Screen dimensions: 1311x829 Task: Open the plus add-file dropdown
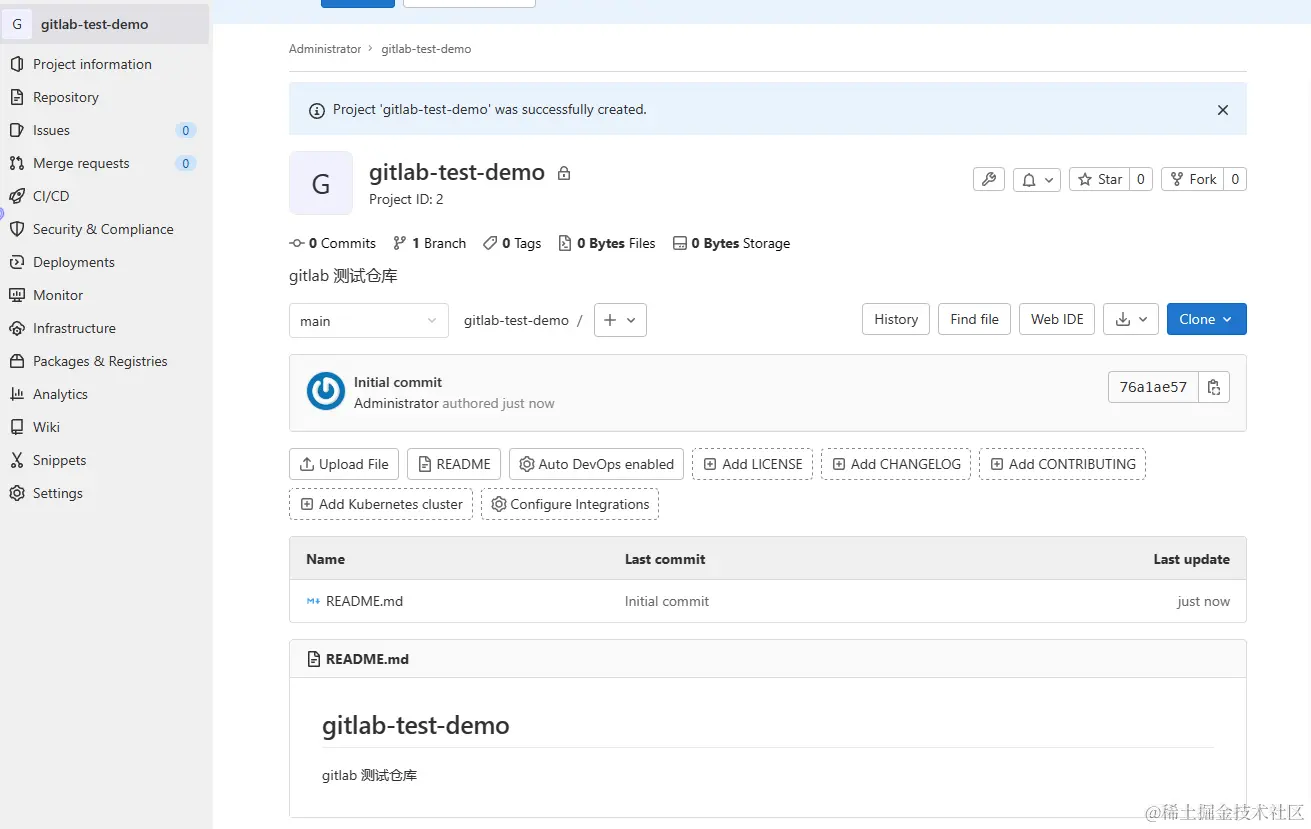click(620, 320)
